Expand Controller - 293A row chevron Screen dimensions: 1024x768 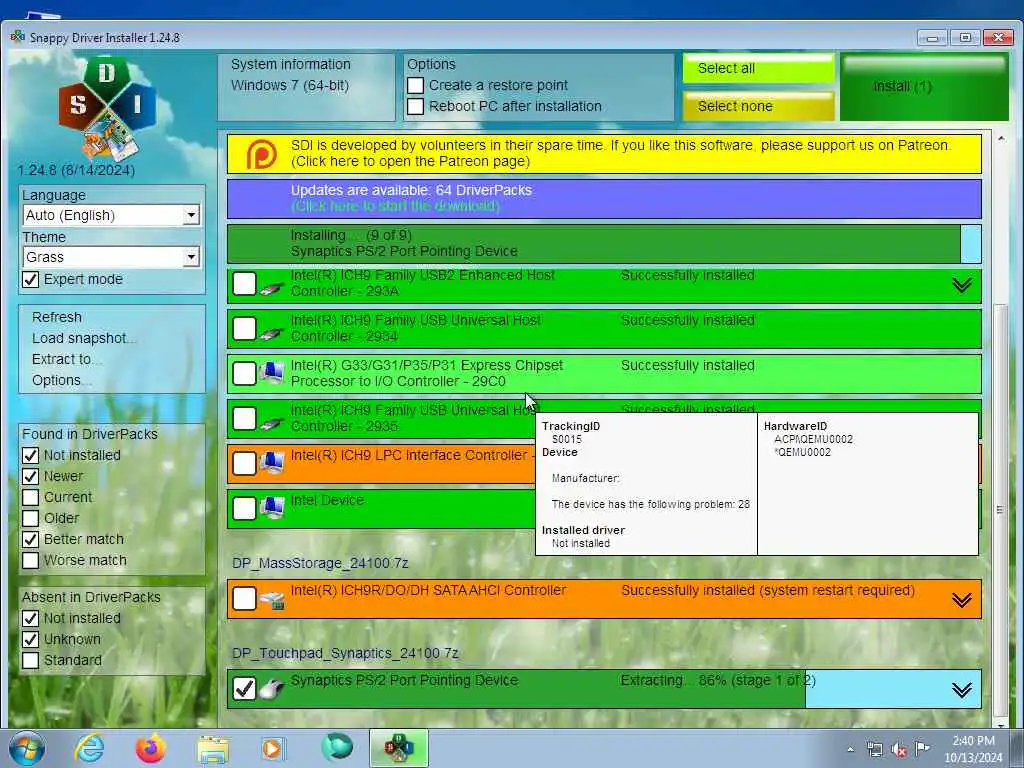pyautogui.click(x=962, y=285)
